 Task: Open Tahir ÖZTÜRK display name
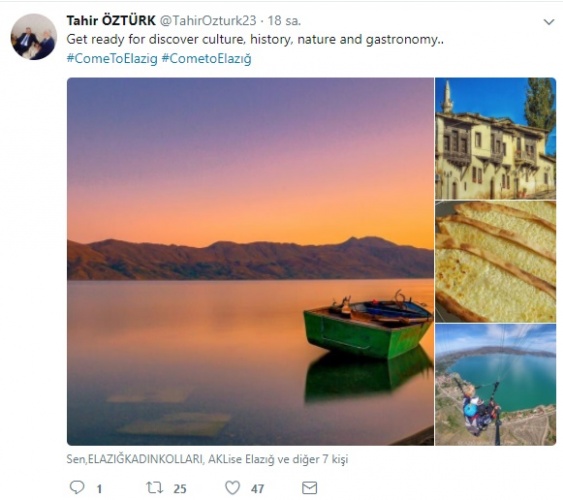click(111, 20)
